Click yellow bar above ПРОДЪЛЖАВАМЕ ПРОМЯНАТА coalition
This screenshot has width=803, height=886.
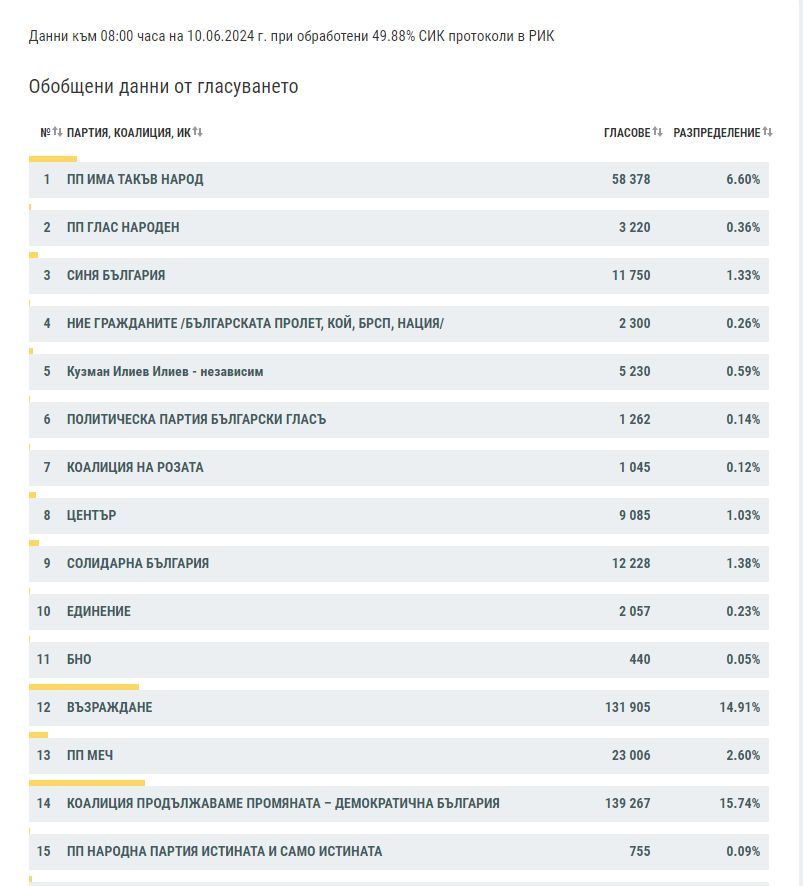pos(87,783)
